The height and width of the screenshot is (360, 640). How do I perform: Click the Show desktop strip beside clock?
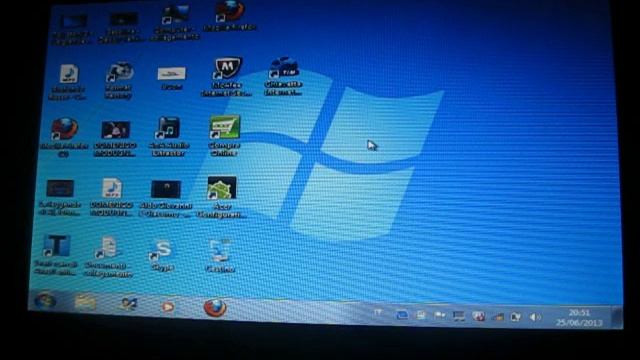tap(617, 318)
